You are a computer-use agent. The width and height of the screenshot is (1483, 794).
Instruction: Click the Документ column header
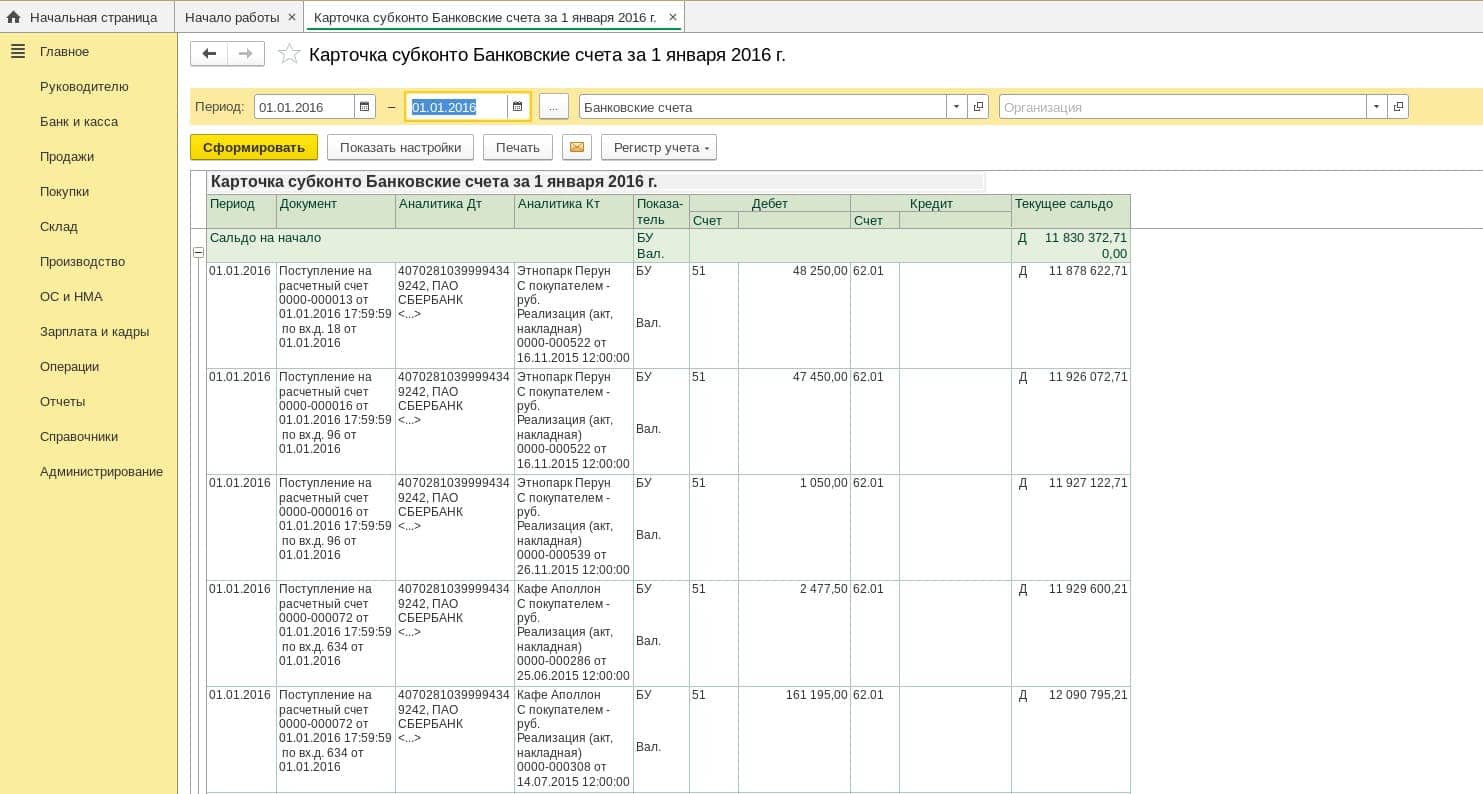click(335, 211)
